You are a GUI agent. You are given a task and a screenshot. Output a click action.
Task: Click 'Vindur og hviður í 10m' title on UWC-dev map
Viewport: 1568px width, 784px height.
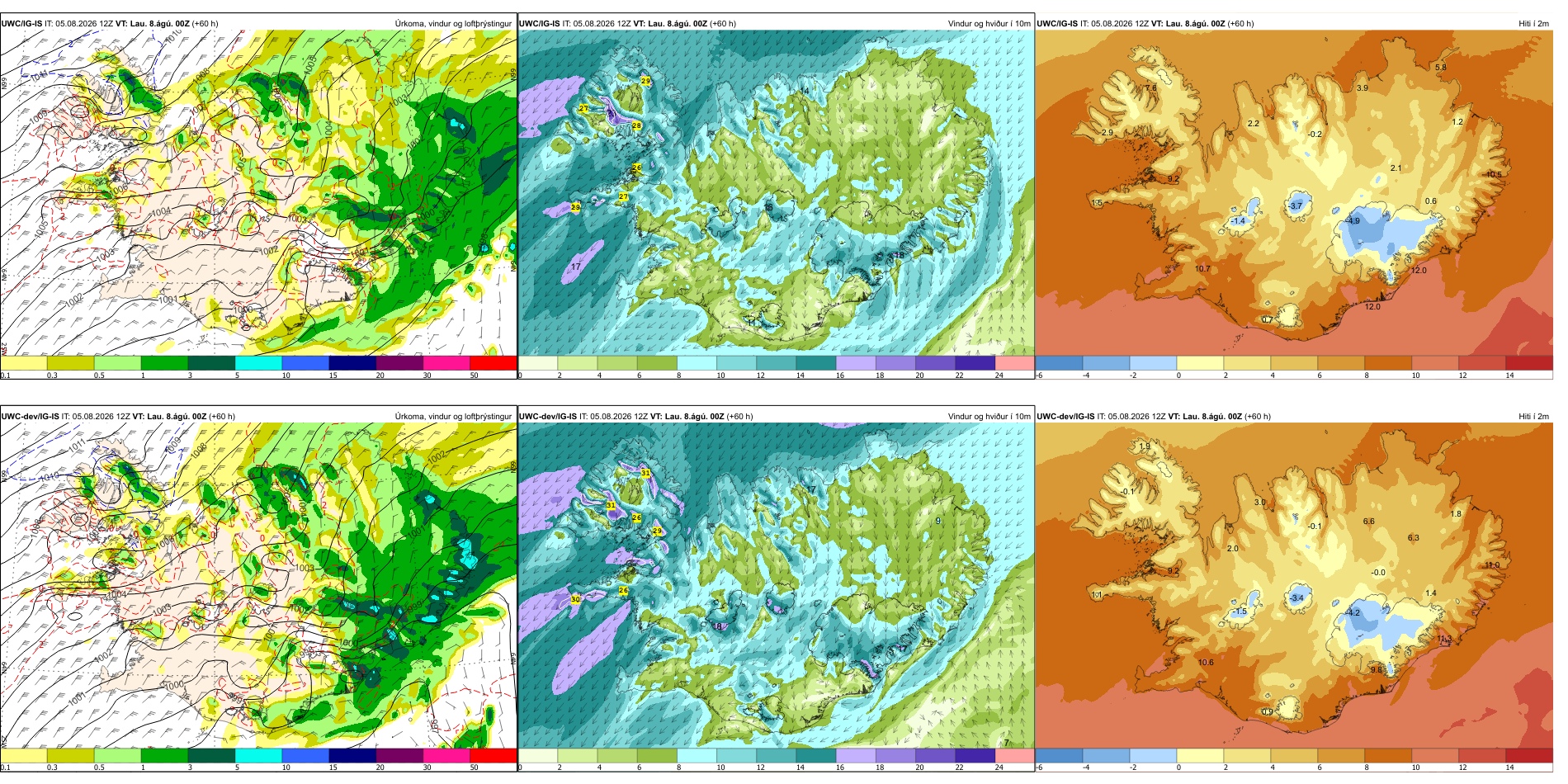[x=989, y=416]
